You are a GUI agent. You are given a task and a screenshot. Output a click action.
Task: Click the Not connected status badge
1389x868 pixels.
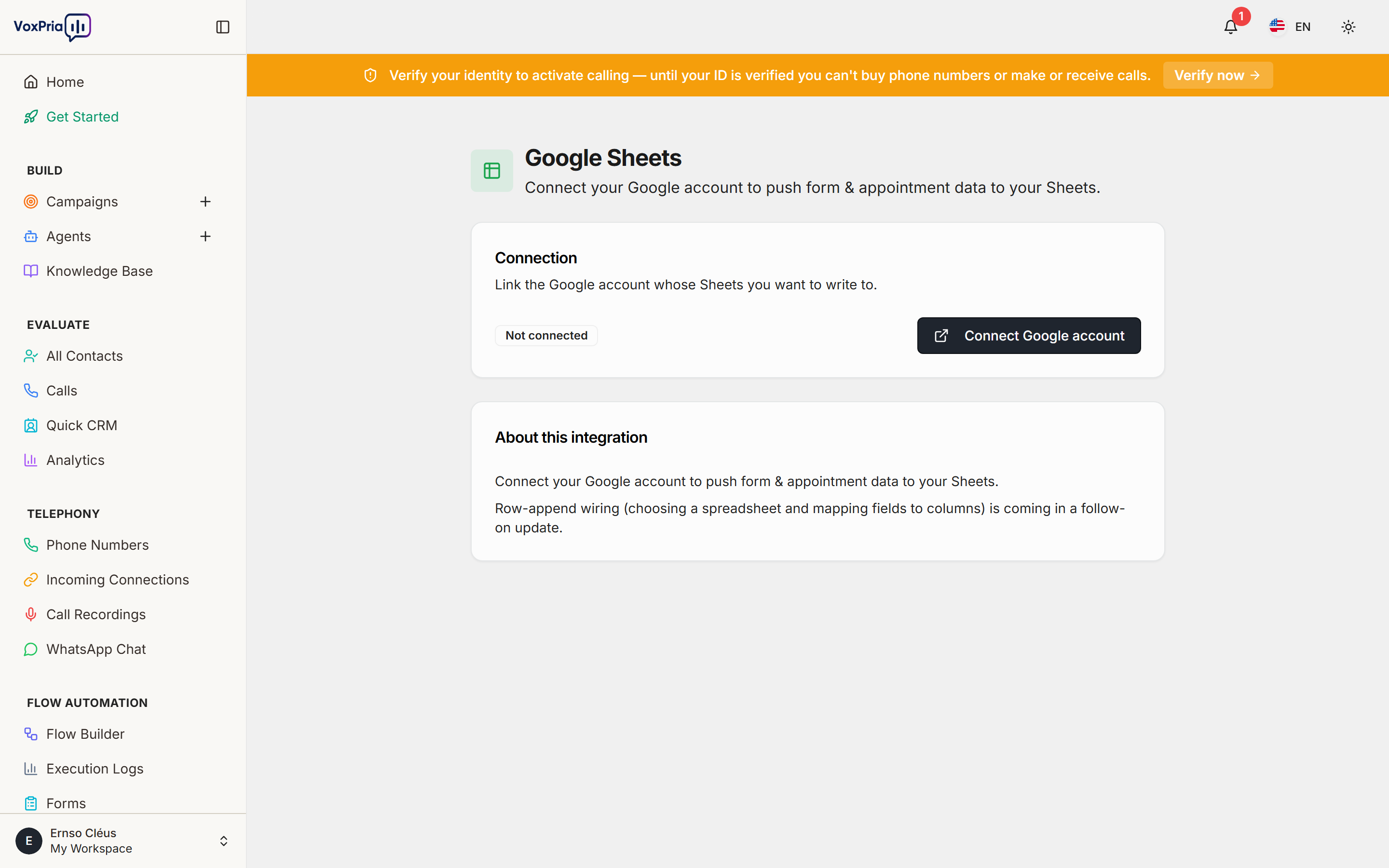[546, 336]
